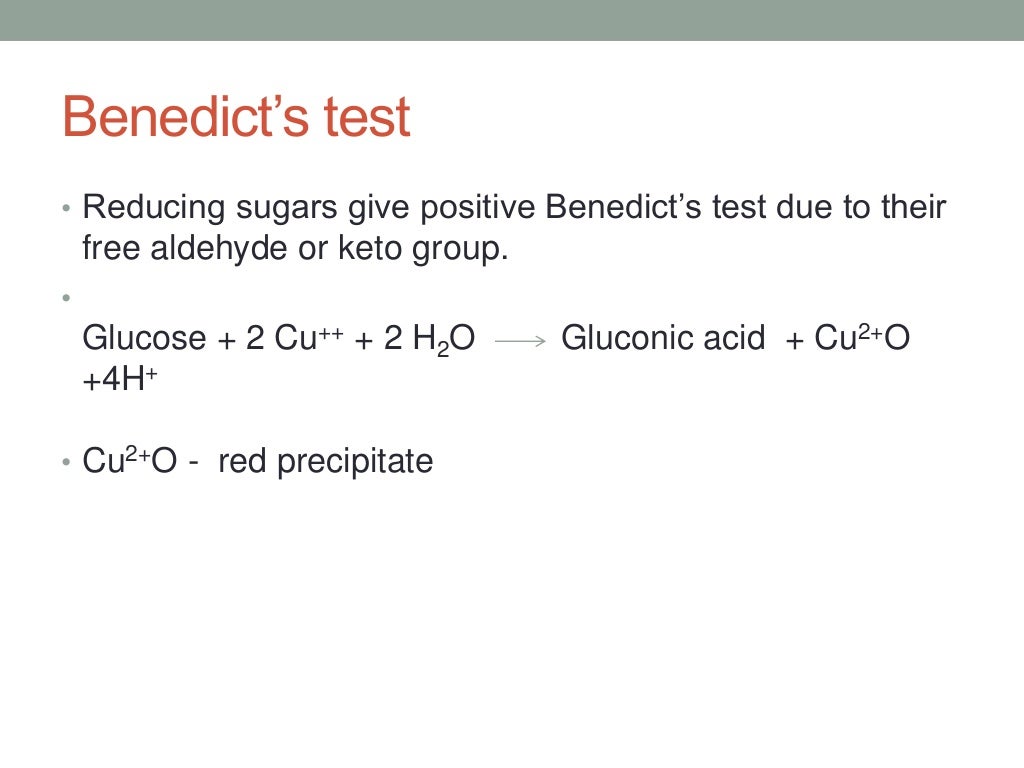The width and height of the screenshot is (1024, 768).
Task: Click the reaction arrow in the equation
Action: point(520,340)
